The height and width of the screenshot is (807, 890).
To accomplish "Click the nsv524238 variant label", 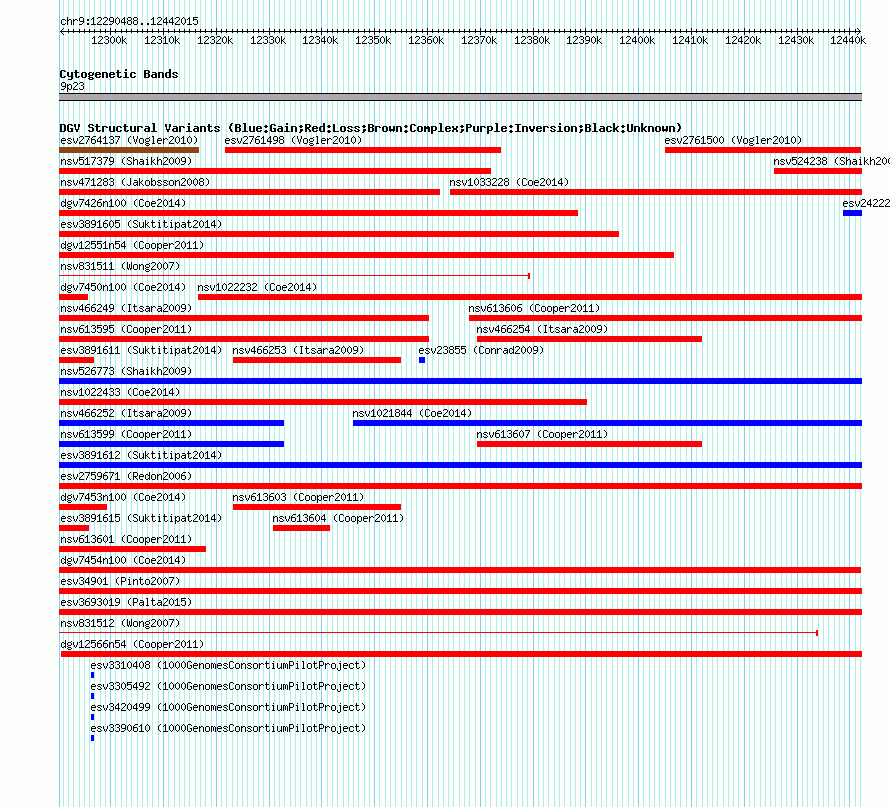I will 832,161.
